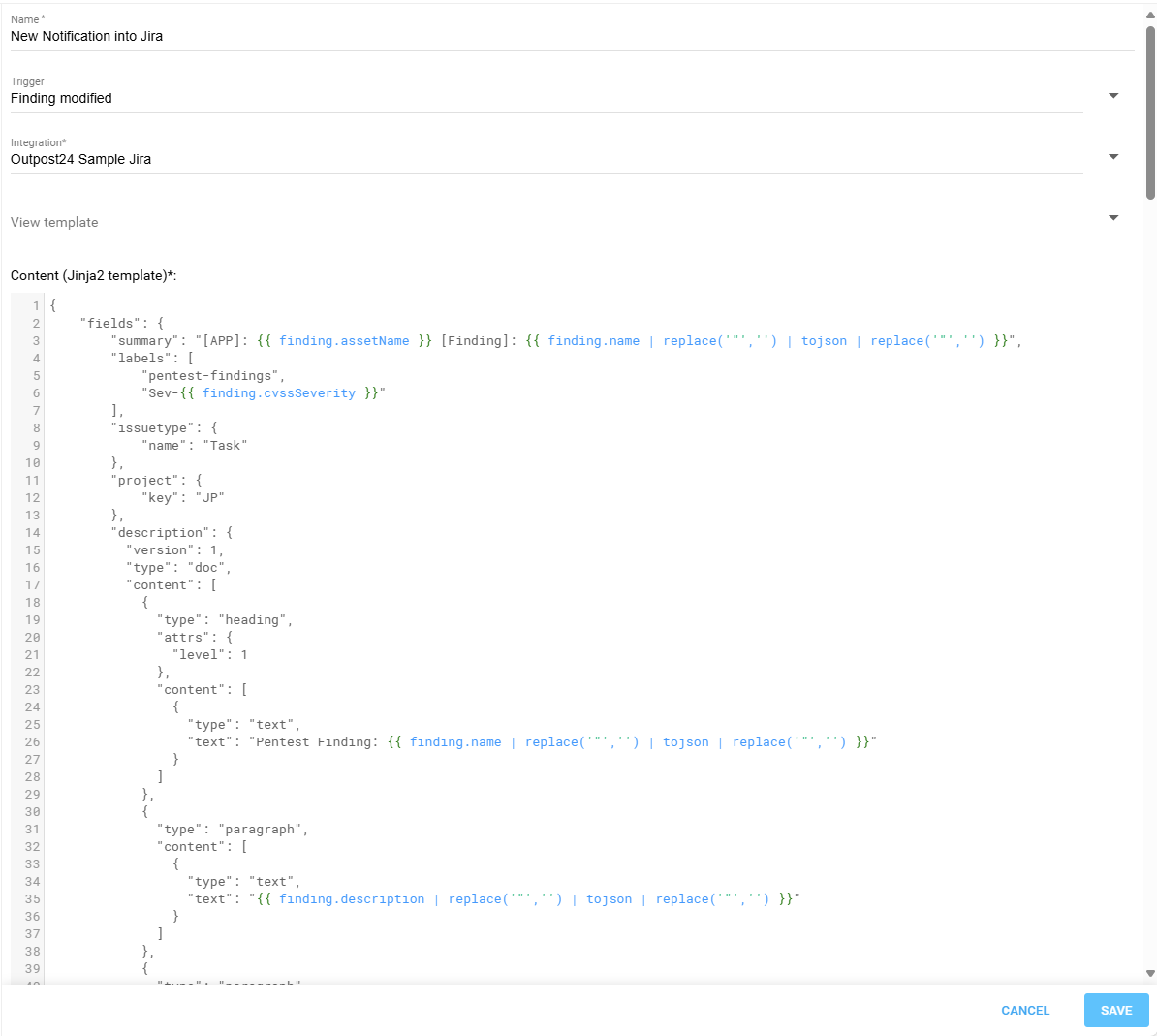1157x1036 pixels.
Task: Click the SAVE button
Action: pos(1116,1010)
